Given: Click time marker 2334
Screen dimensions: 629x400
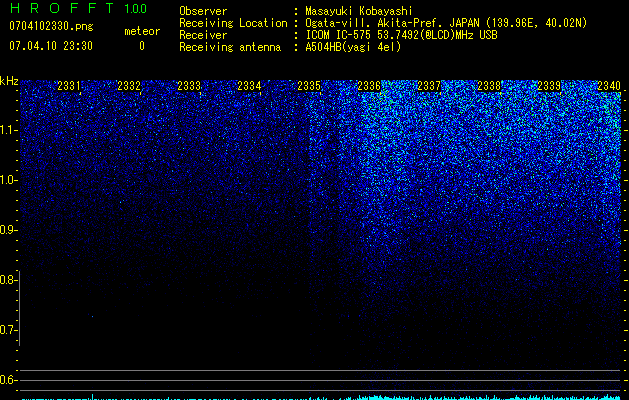Looking at the screenshot, I should point(249,86).
